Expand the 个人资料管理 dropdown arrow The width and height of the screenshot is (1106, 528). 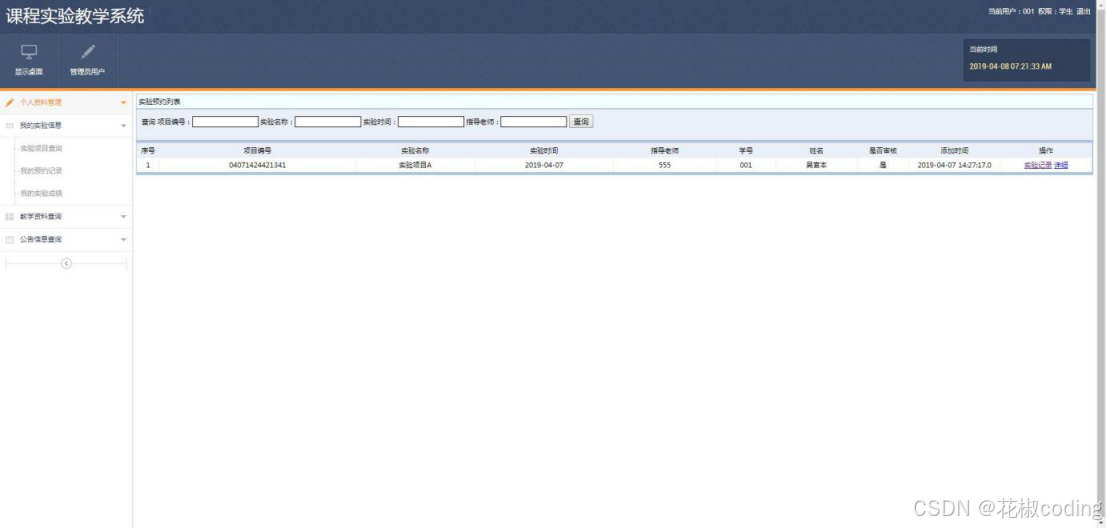(123, 103)
